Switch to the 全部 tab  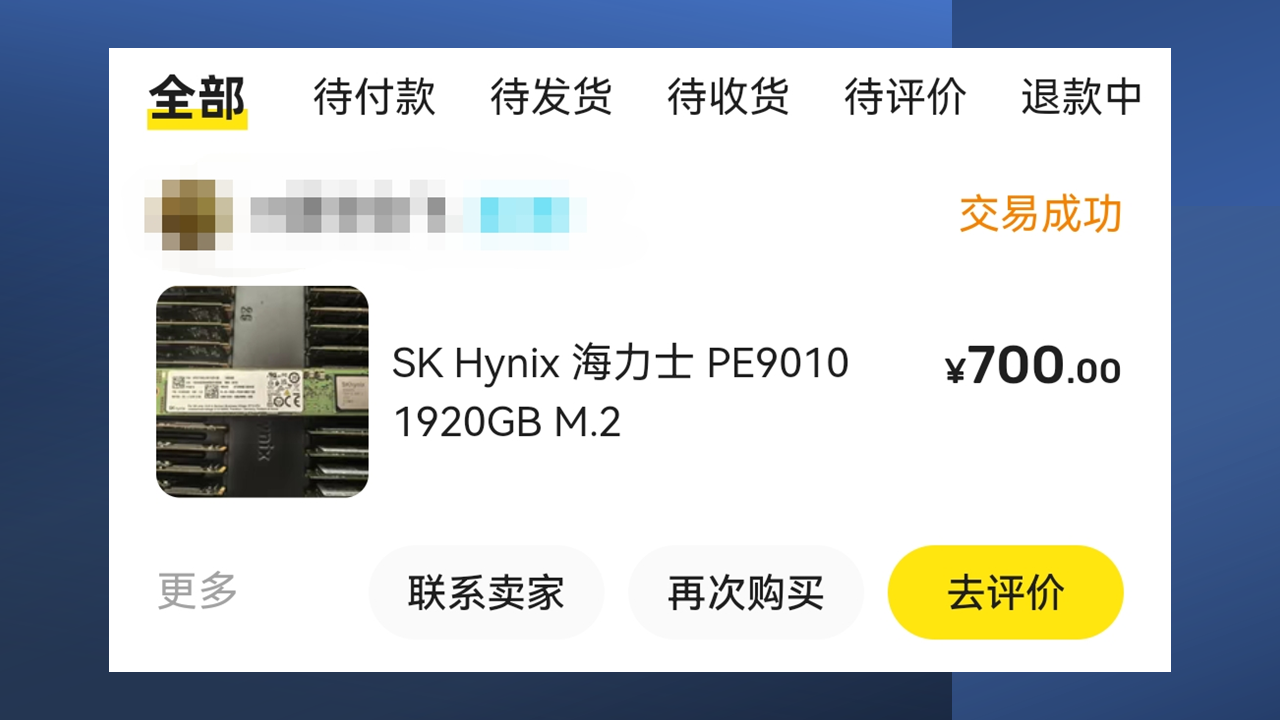click(197, 99)
